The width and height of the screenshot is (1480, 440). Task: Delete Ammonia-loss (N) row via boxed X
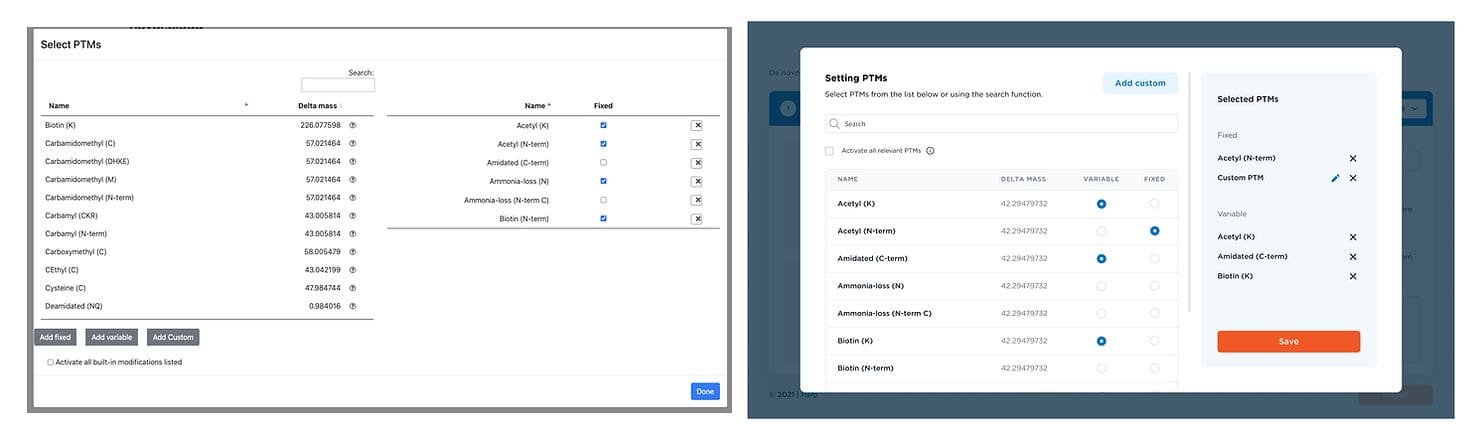tap(697, 181)
